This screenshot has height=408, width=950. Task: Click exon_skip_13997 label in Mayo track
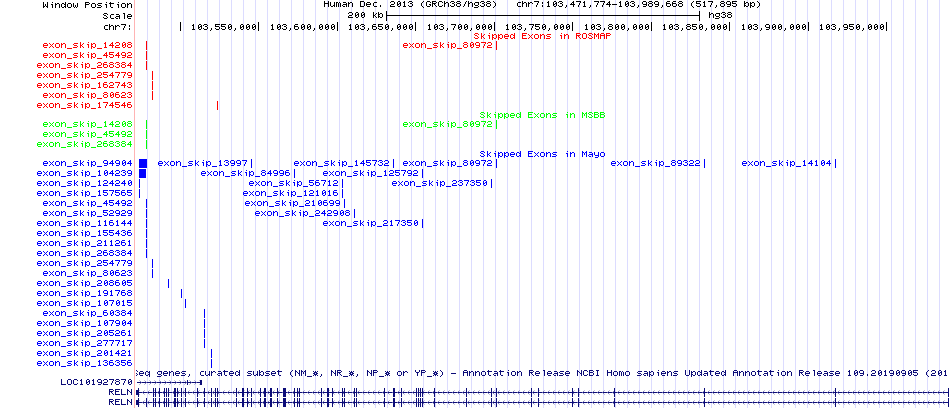pyautogui.click(x=202, y=163)
